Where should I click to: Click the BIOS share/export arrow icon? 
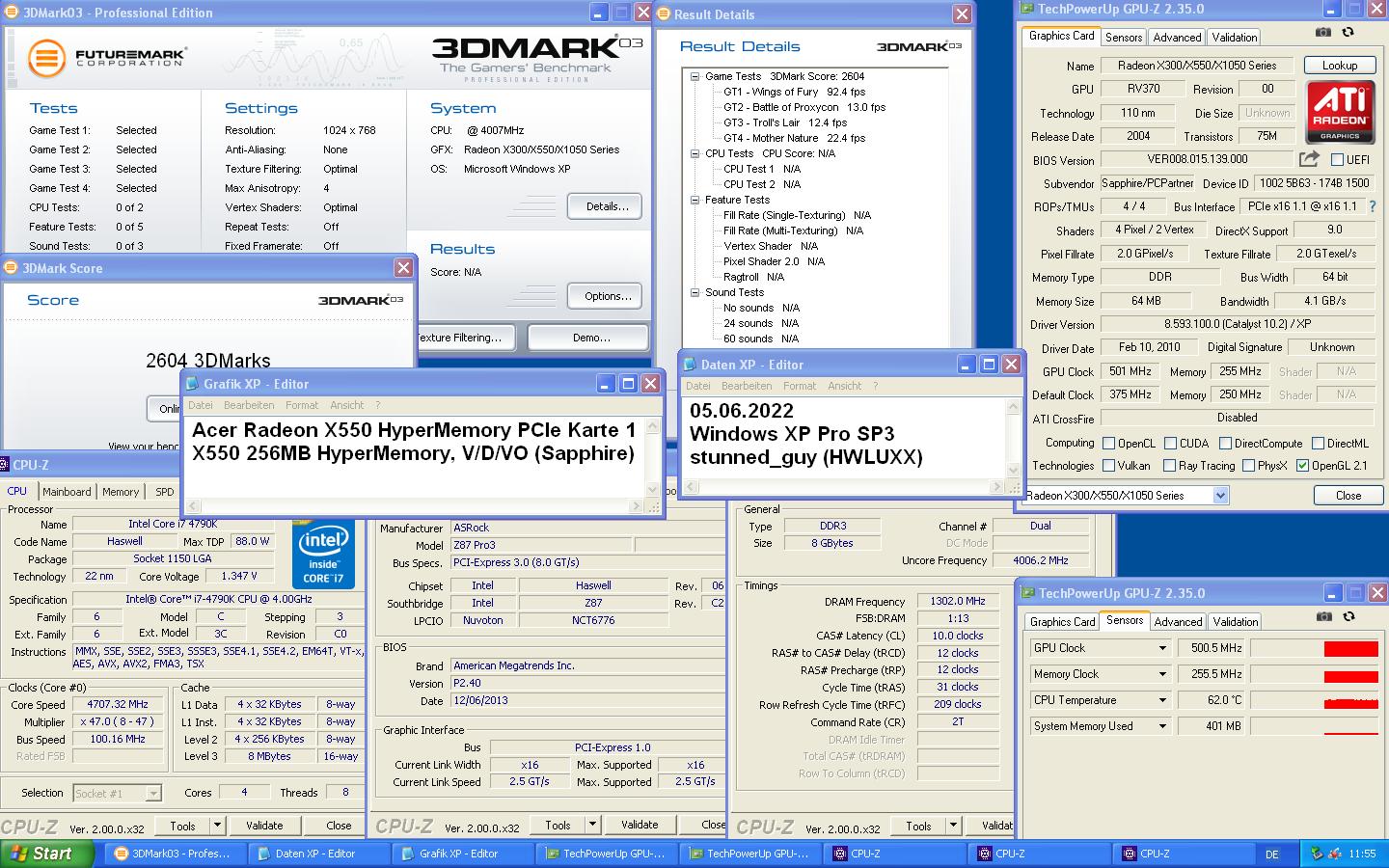[1309, 159]
